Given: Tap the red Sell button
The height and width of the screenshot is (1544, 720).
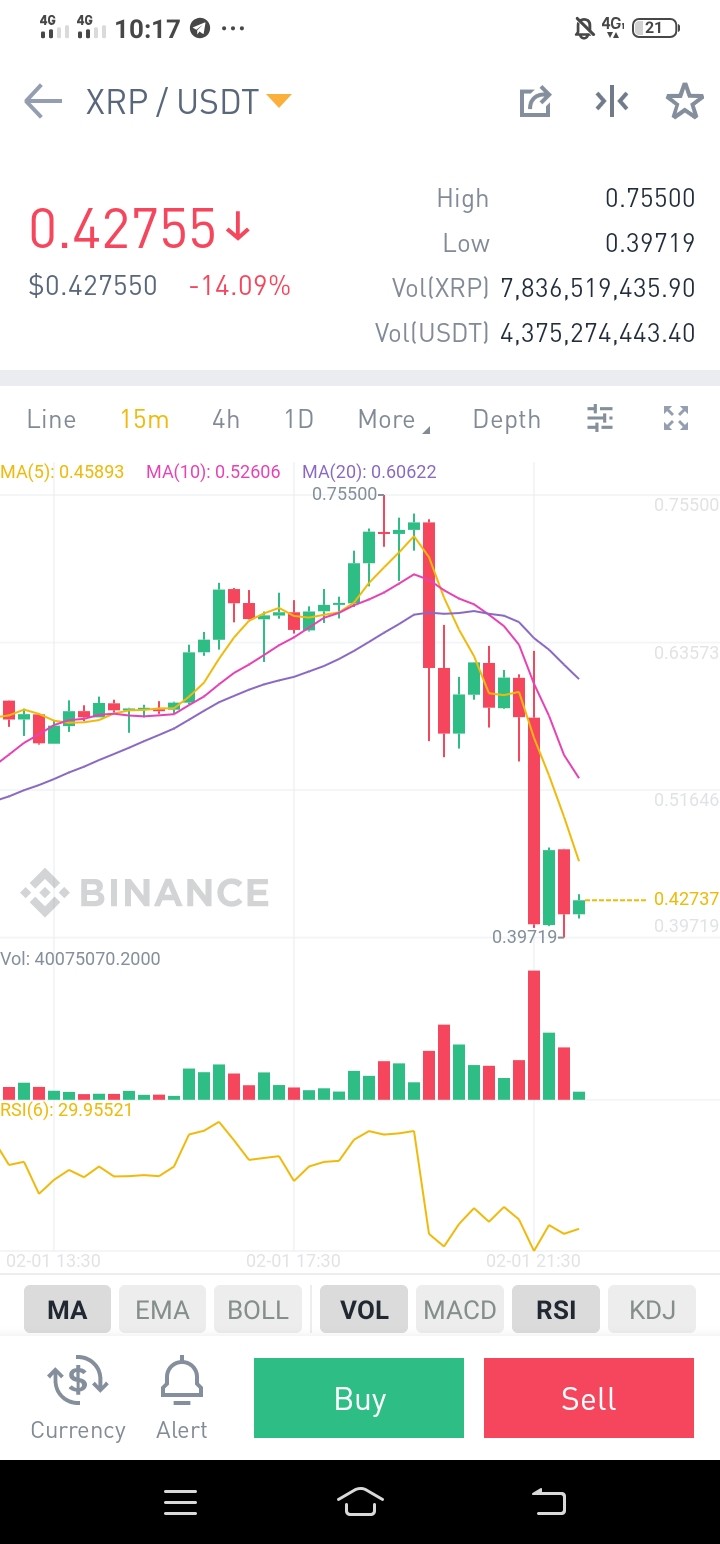Looking at the screenshot, I should [x=589, y=1398].
